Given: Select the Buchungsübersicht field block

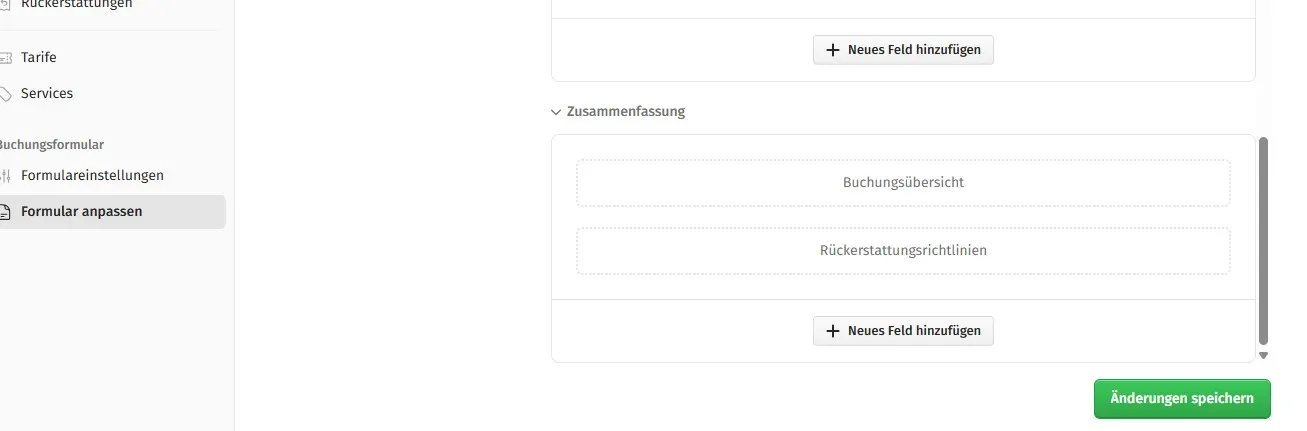Looking at the screenshot, I should coord(903,183).
